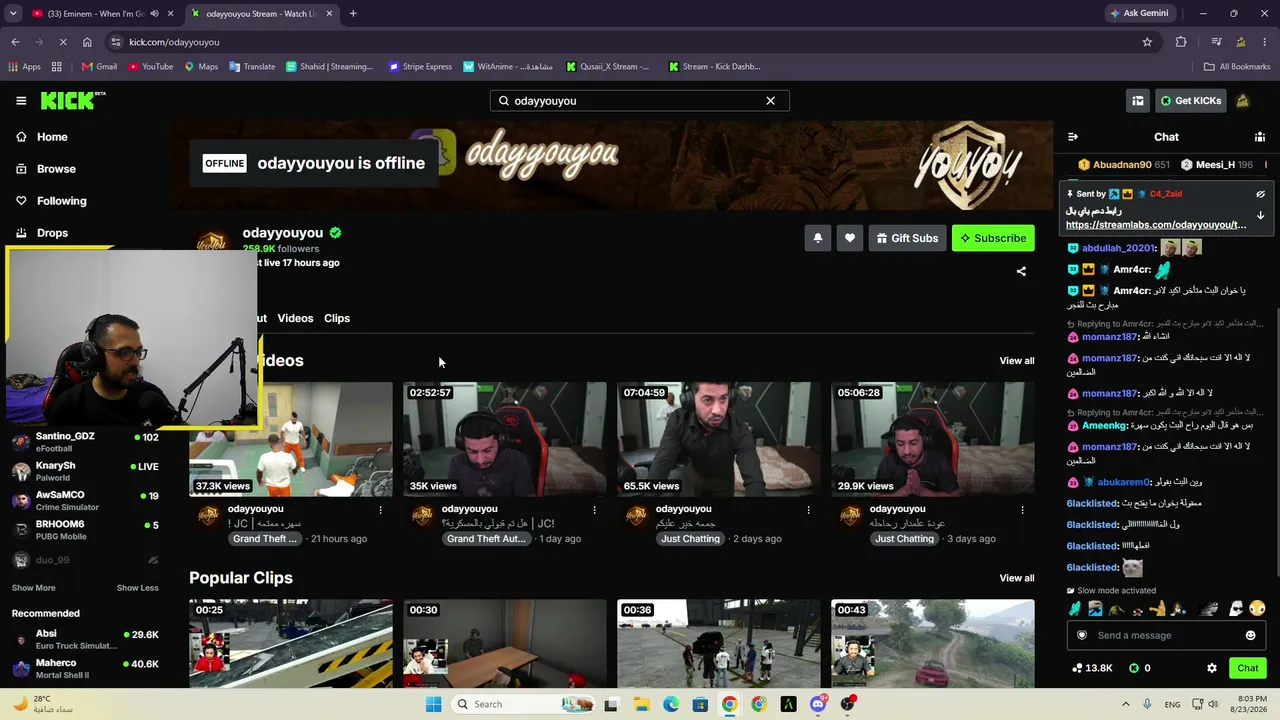Screen dimensions: 1280x720
Task: Click the Send a message chat input
Action: point(1166,636)
